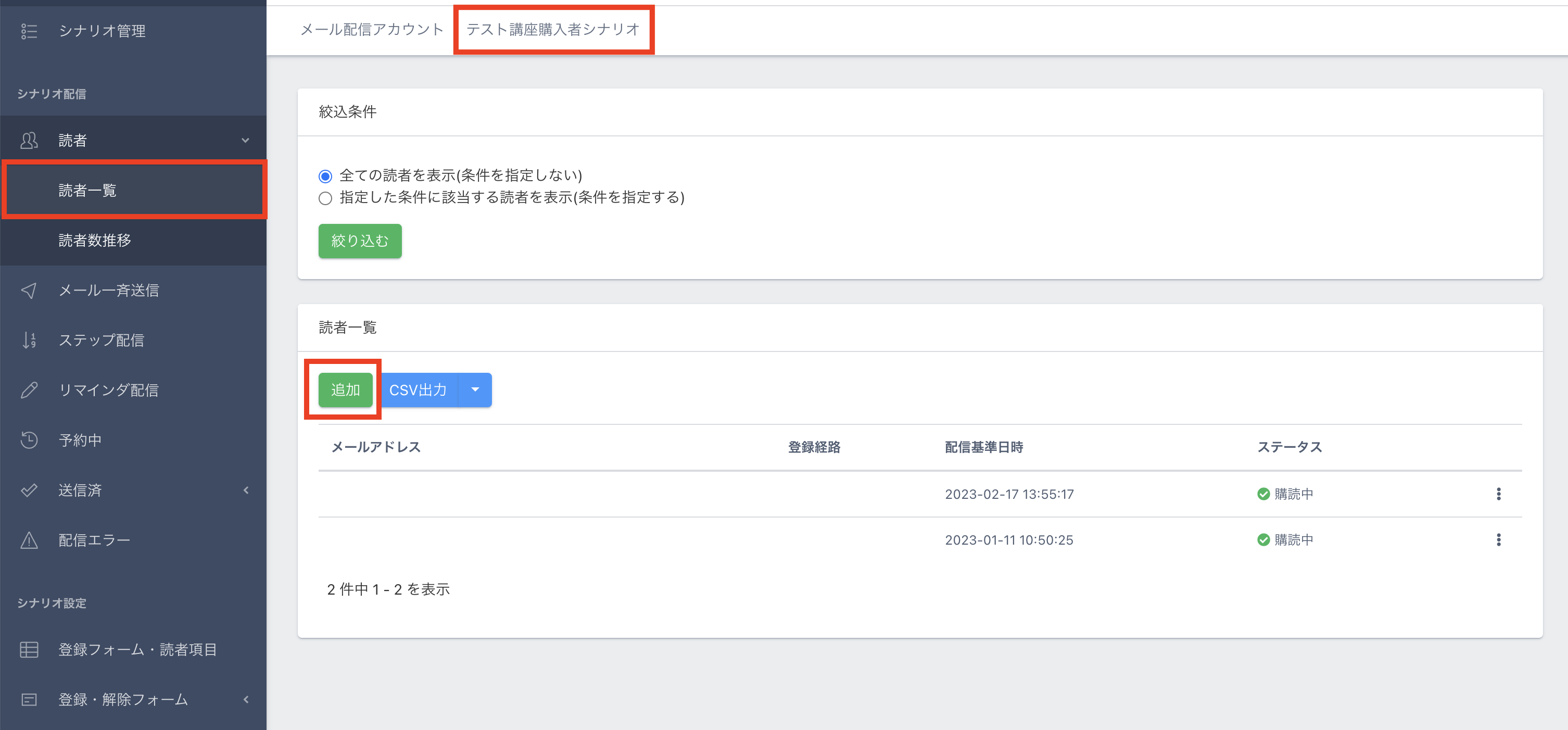Viewport: 1568px width, 730px height.
Task: Click the 読者 people icon in sidebar
Action: (29, 141)
